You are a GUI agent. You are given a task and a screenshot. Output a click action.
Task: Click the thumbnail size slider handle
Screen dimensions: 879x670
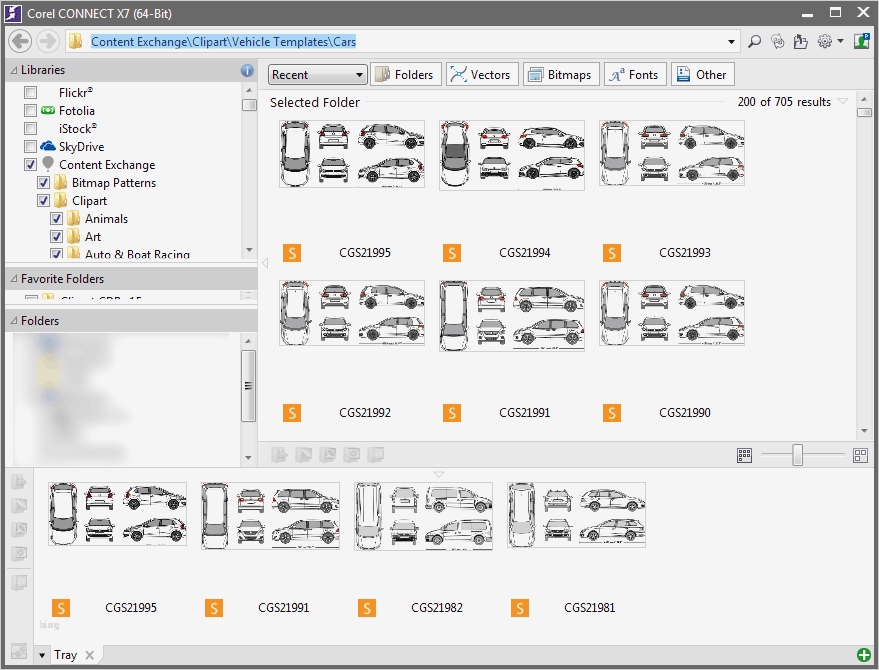[x=797, y=455]
